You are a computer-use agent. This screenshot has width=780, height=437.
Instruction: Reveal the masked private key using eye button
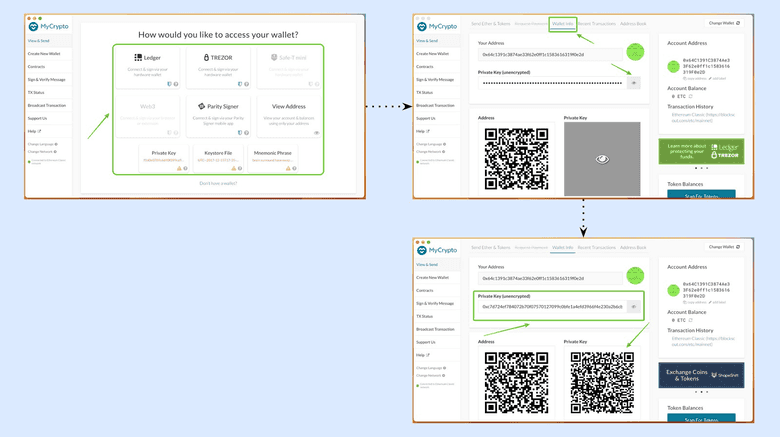pyautogui.click(x=633, y=83)
